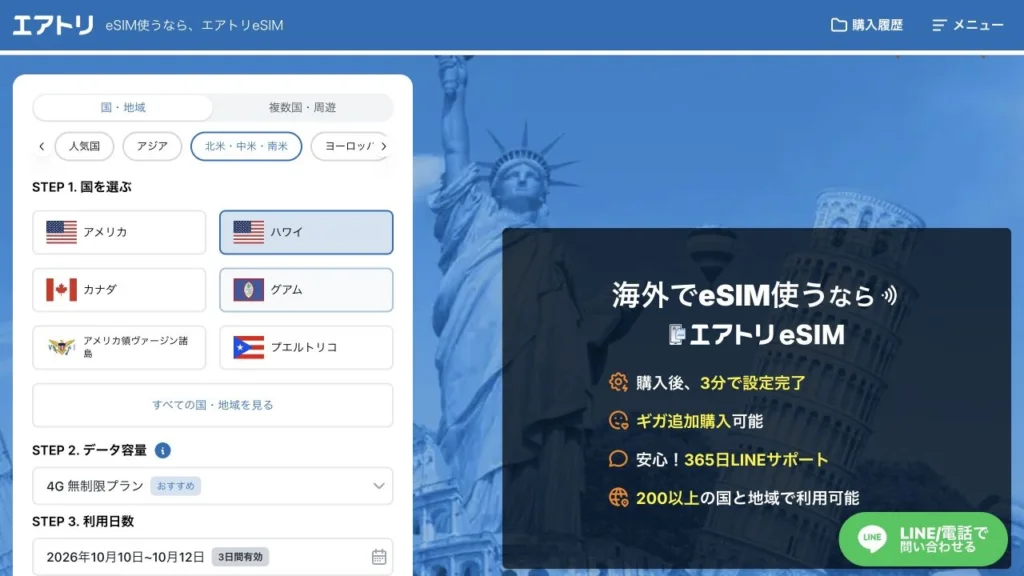Show previous region filters with left chevron

click(x=42, y=146)
